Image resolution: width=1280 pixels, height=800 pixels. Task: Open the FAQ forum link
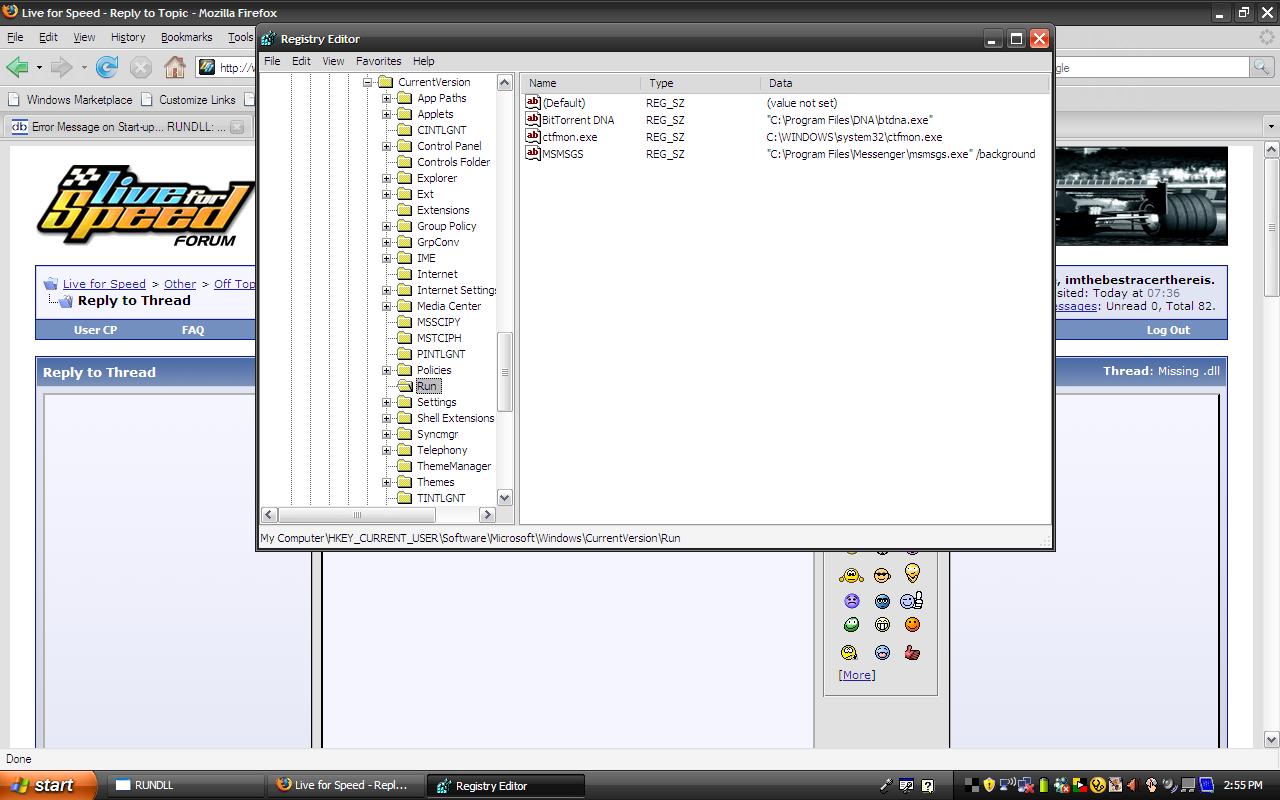click(x=193, y=330)
